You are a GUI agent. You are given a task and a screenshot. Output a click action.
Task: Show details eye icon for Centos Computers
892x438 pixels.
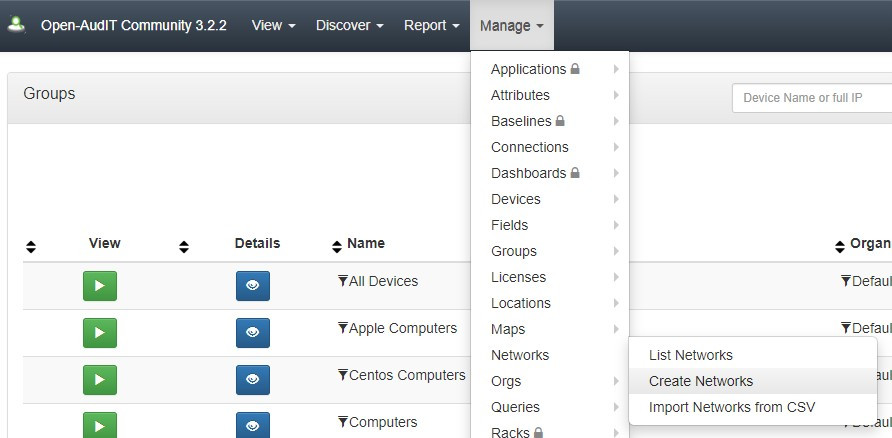pyautogui.click(x=253, y=380)
